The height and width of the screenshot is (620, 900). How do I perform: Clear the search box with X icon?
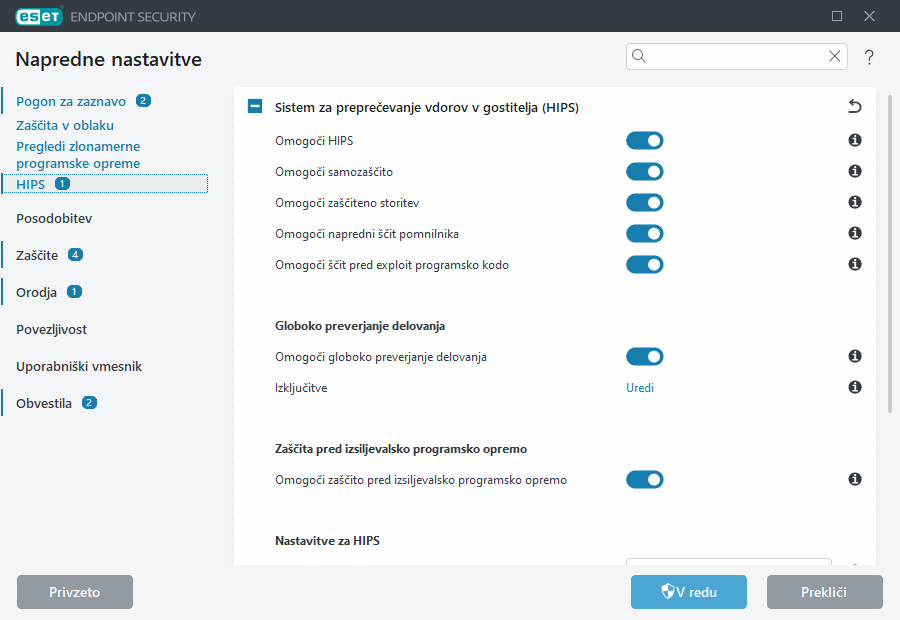click(x=835, y=57)
